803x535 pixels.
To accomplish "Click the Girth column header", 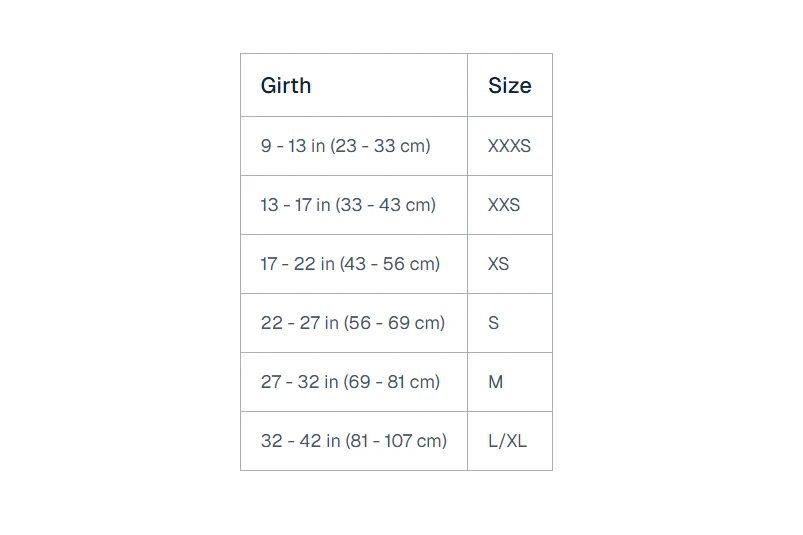I will tap(286, 86).
